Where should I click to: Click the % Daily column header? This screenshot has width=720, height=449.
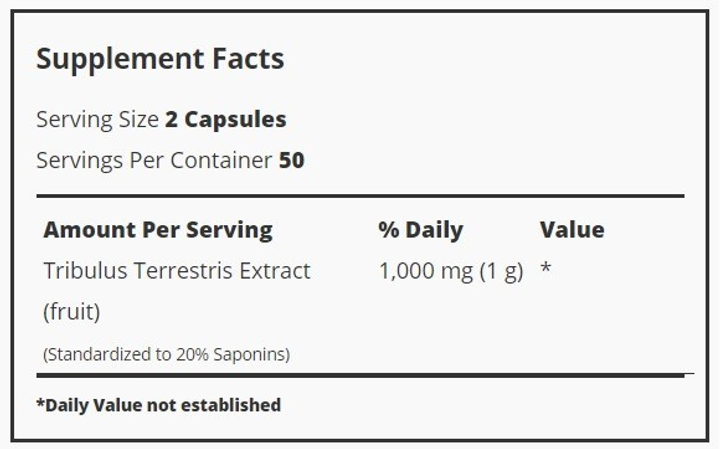(x=421, y=230)
